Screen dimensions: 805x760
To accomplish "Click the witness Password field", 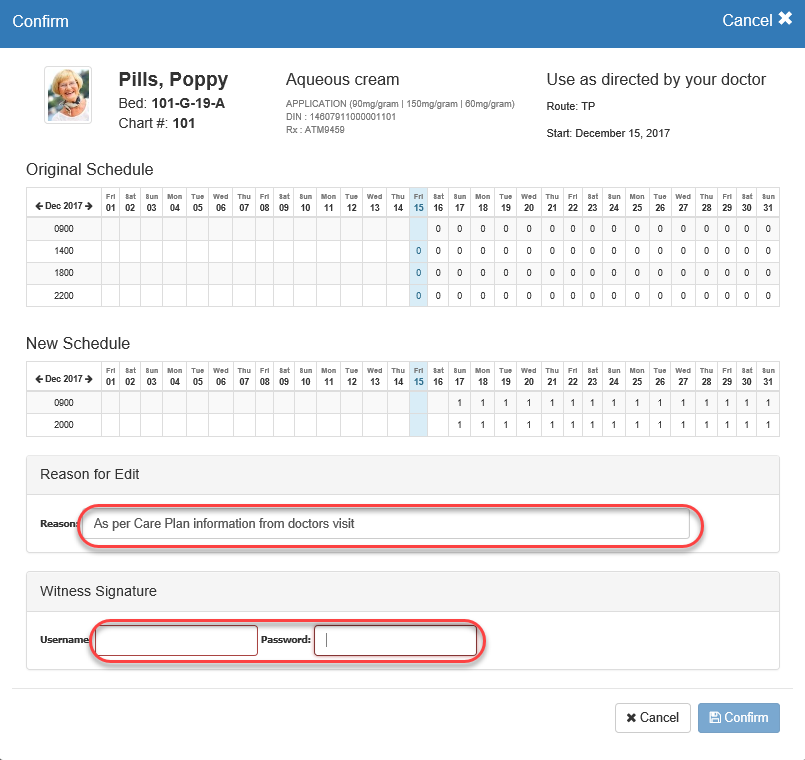I will 395,641.
